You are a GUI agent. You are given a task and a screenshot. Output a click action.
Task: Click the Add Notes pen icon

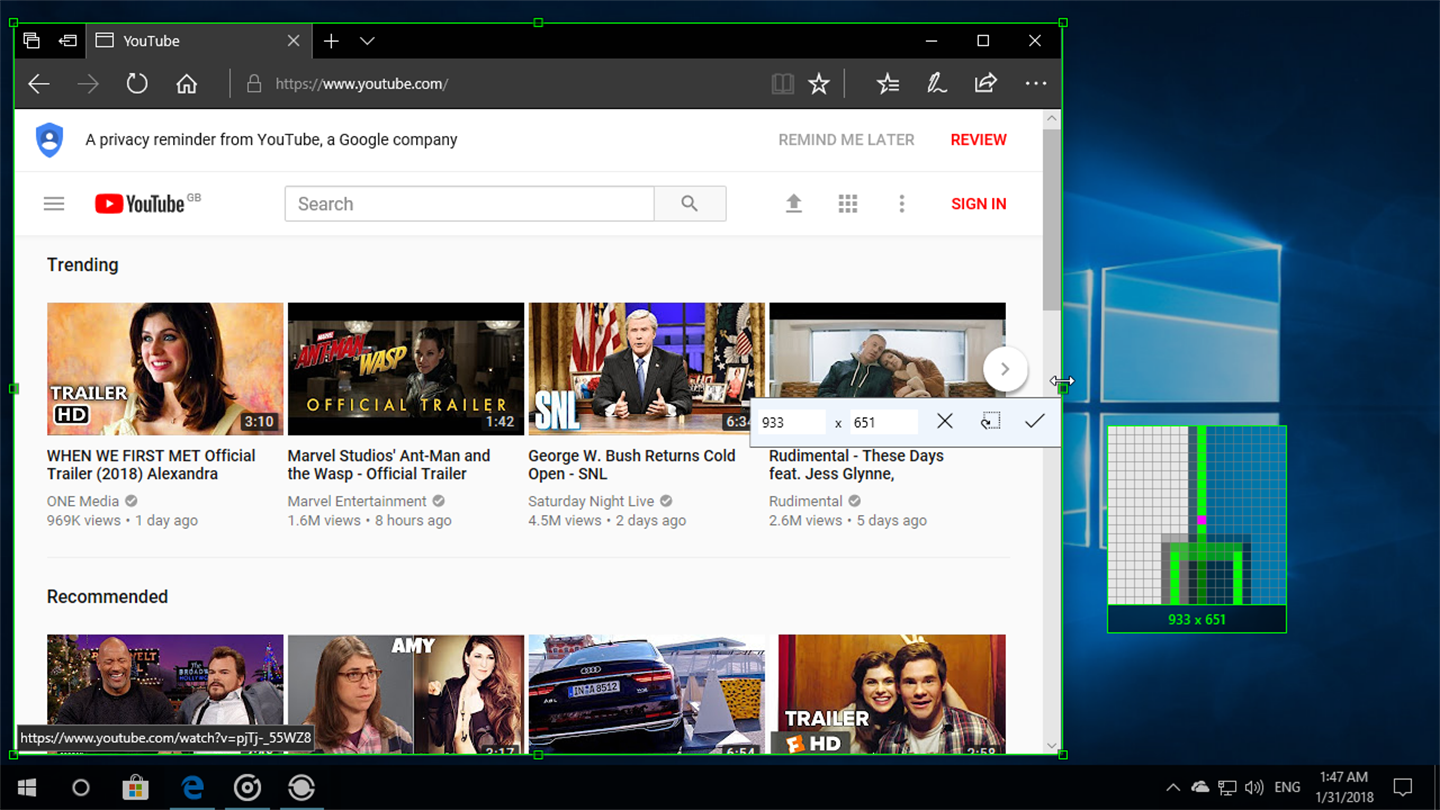click(x=936, y=84)
